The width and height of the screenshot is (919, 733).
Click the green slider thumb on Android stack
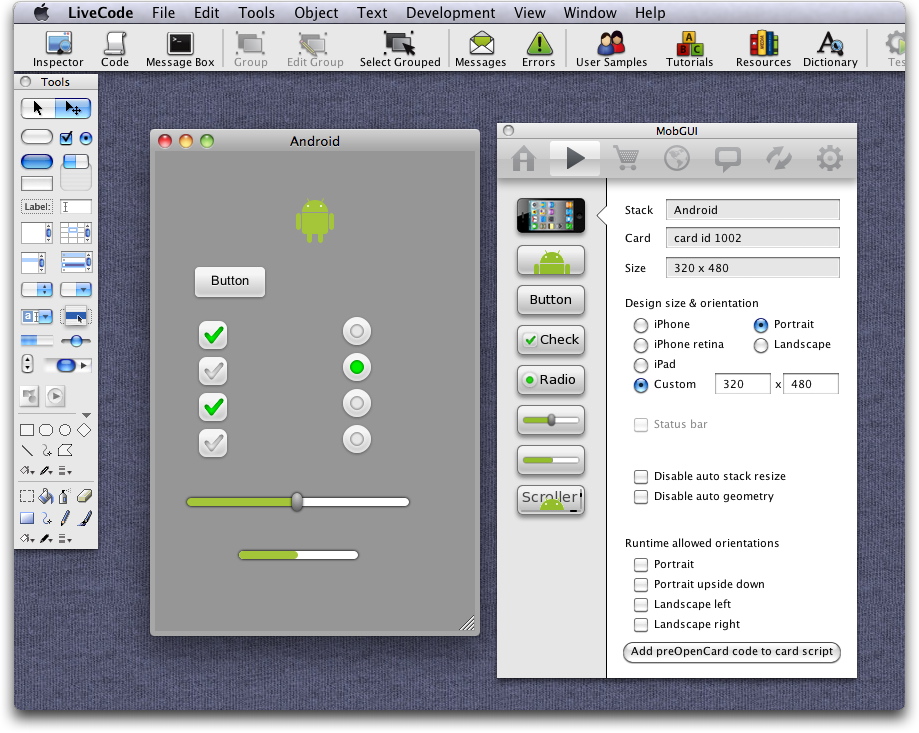coord(297,502)
